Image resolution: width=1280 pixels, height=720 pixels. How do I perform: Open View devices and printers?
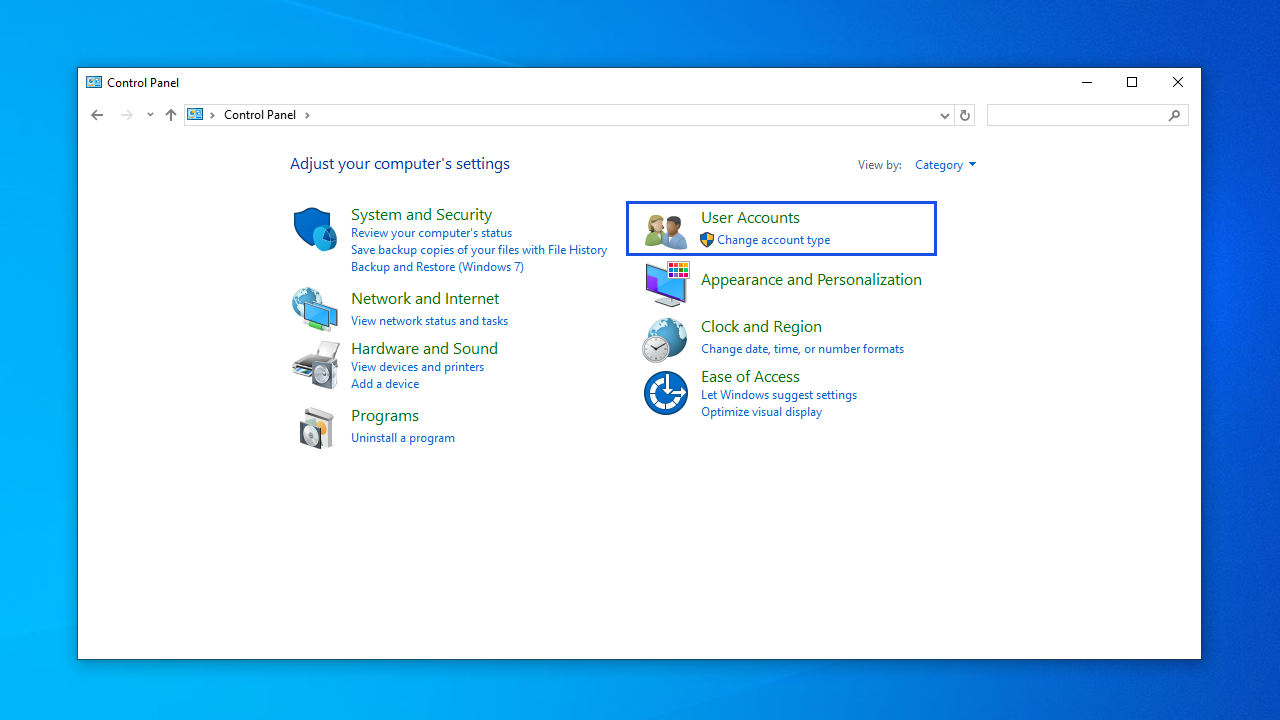[x=417, y=367]
